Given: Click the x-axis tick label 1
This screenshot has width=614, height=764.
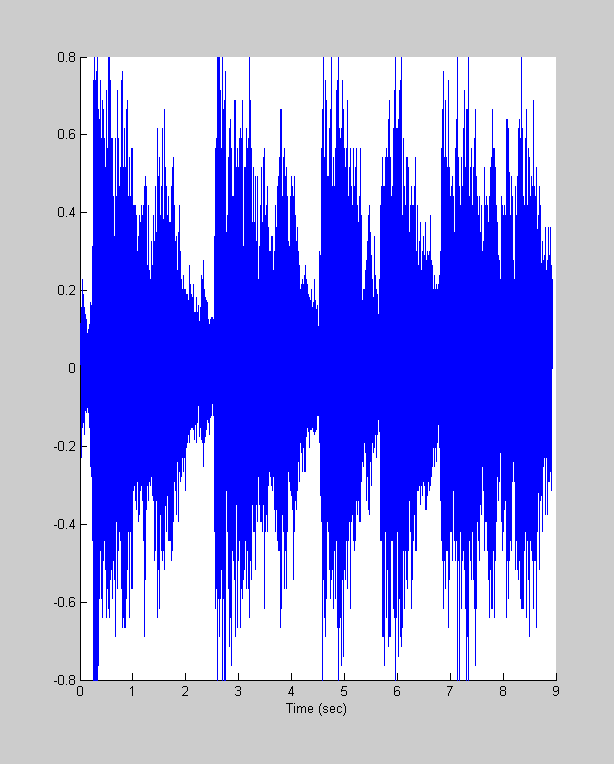Looking at the screenshot, I should pos(133,691).
